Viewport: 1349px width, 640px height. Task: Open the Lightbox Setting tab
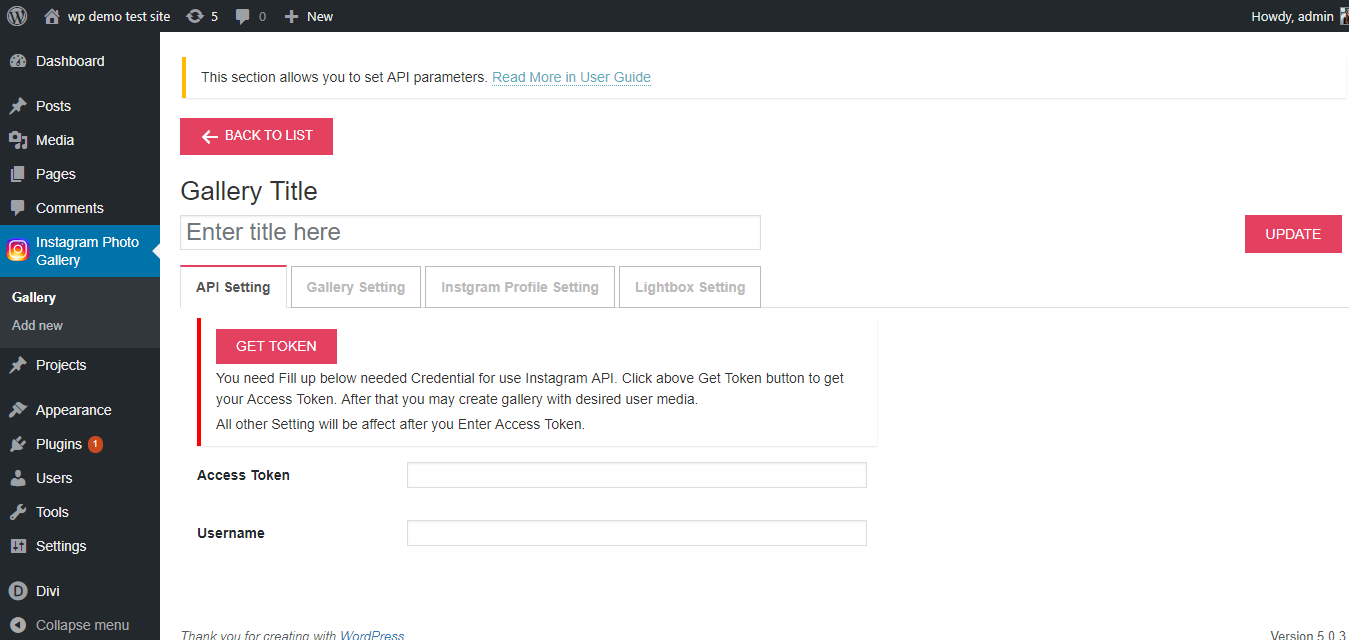(x=690, y=287)
